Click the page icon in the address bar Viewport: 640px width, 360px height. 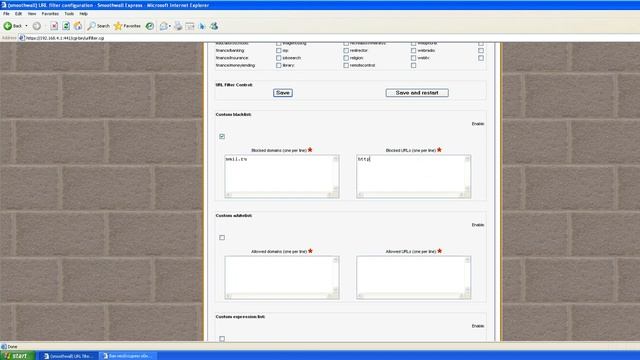pos(22,38)
